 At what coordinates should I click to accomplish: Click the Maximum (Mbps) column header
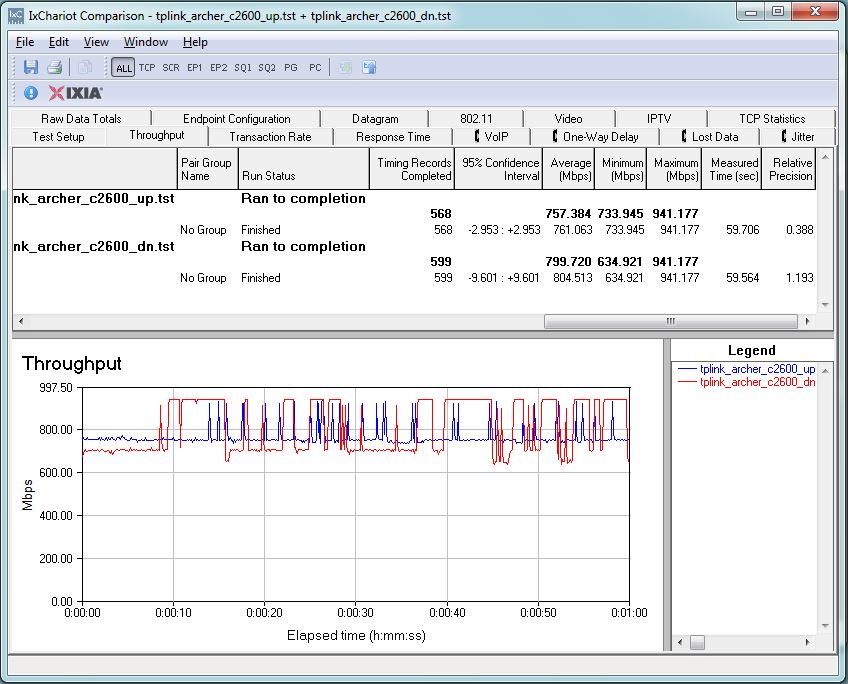[x=674, y=169]
